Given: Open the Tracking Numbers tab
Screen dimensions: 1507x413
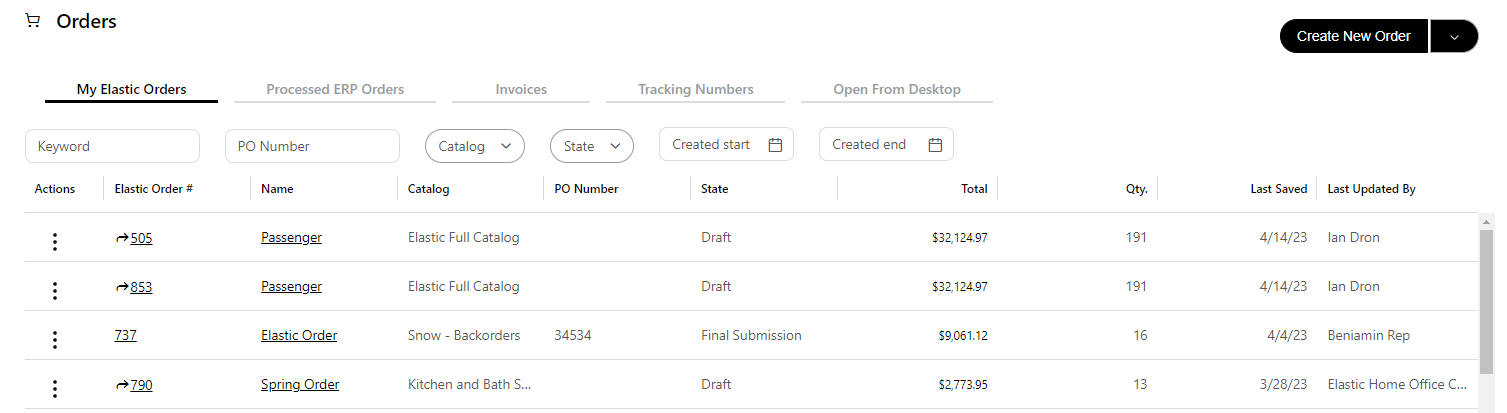Looking at the screenshot, I should (695, 90).
